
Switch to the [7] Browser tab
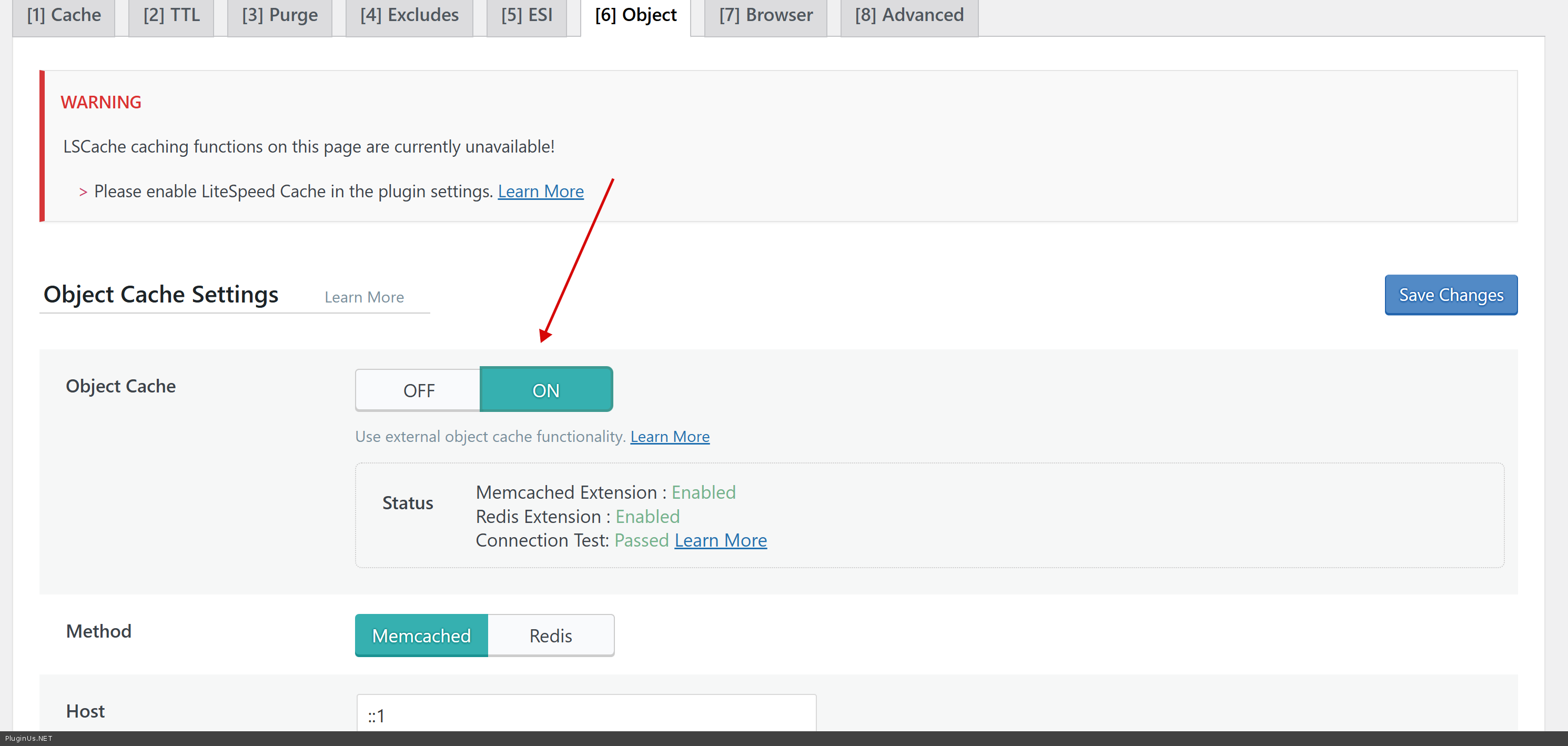tap(765, 15)
